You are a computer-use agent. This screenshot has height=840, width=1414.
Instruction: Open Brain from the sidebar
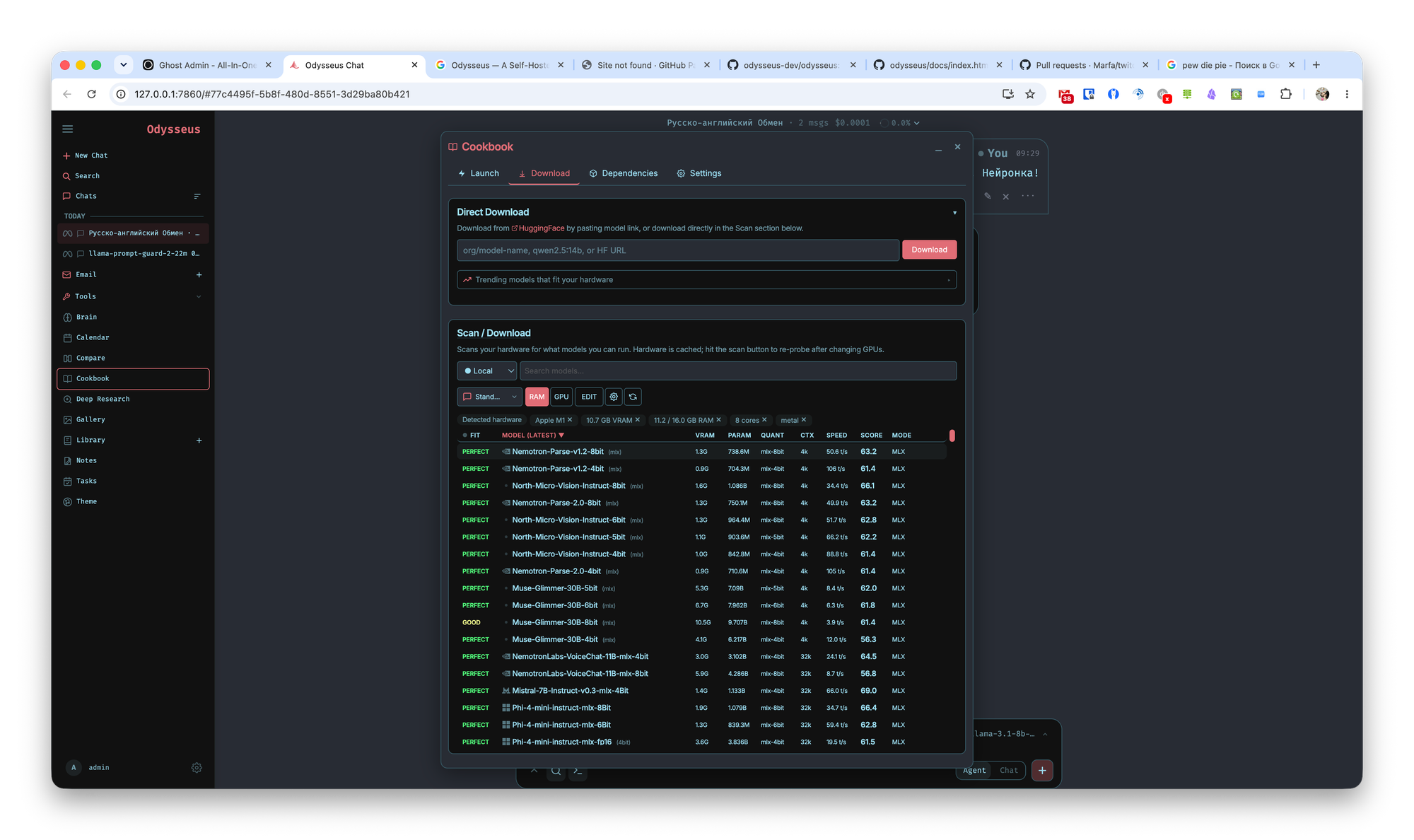tap(86, 317)
